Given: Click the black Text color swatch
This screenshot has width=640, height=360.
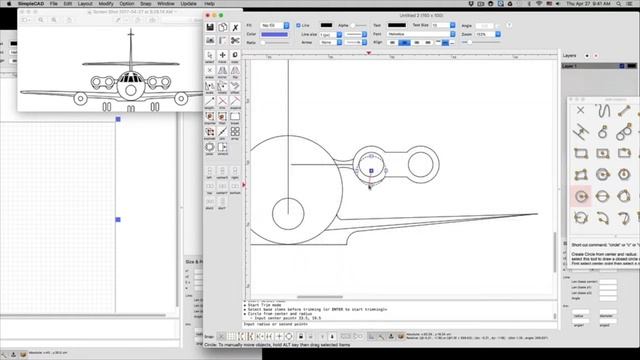Looking at the screenshot, I should pos(397,25).
